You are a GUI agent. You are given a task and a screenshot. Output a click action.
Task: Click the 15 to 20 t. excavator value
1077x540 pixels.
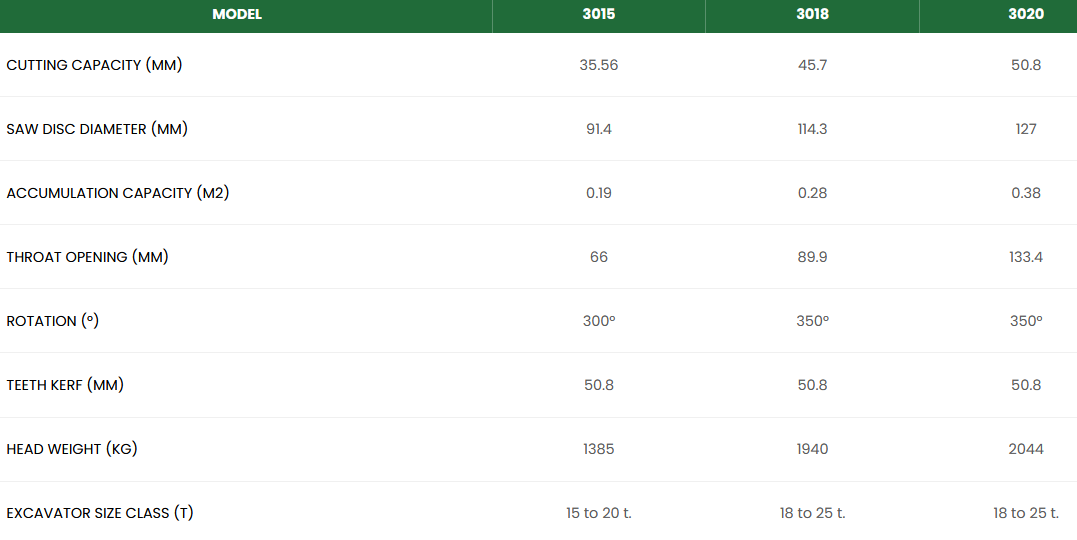(x=599, y=513)
